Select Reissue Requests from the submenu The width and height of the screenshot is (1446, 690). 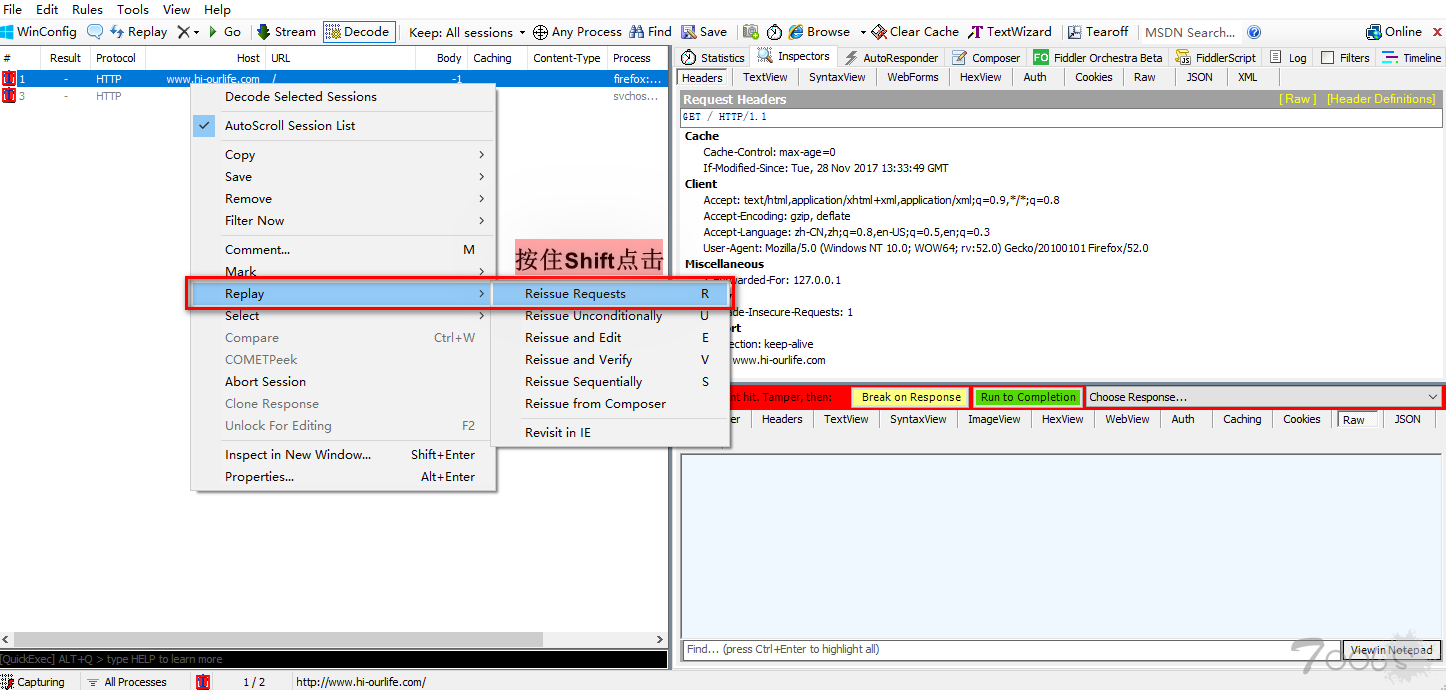(575, 294)
